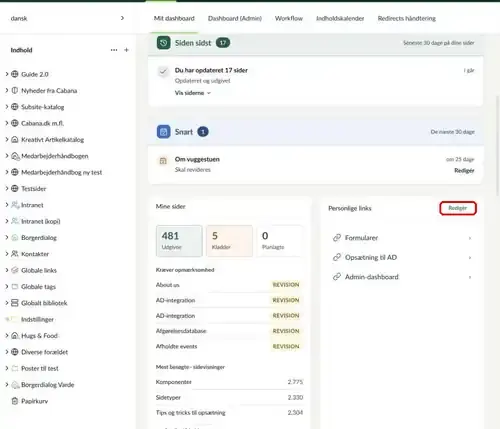Viewport: 500px width, 429px height.
Task: Click the icon beside Nyheder fra Cabana
Action: [15, 90]
